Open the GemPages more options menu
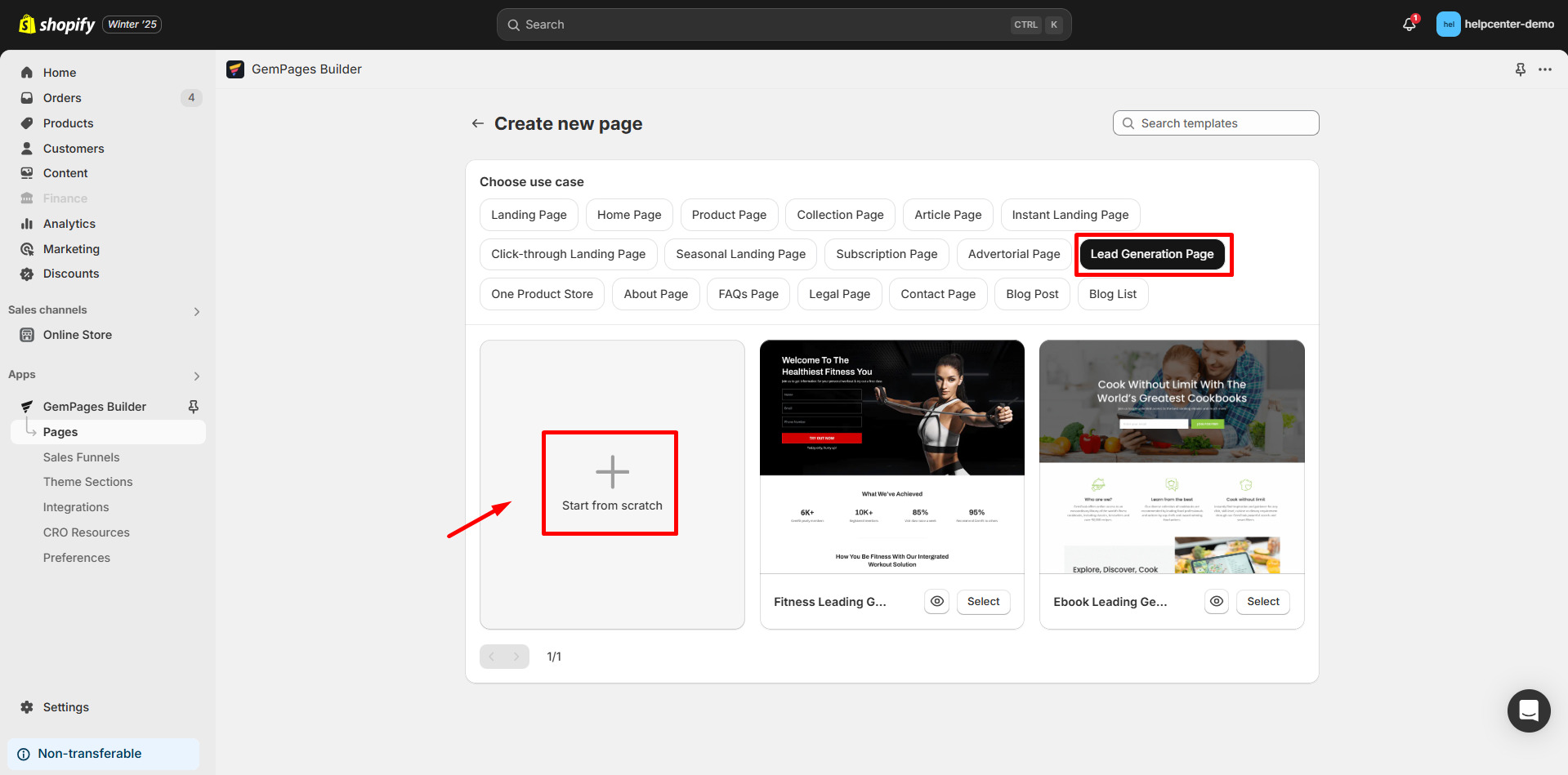 pos(1546,69)
